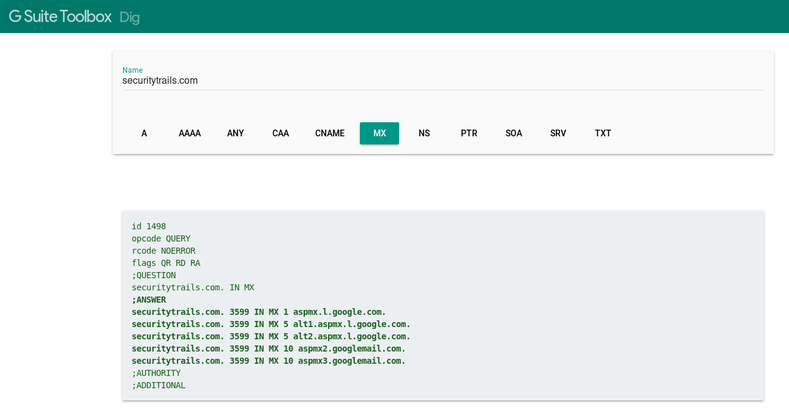Image resolution: width=789 pixels, height=420 pixels.
Task: Click the Dig title in header
Action: [129, 18]
